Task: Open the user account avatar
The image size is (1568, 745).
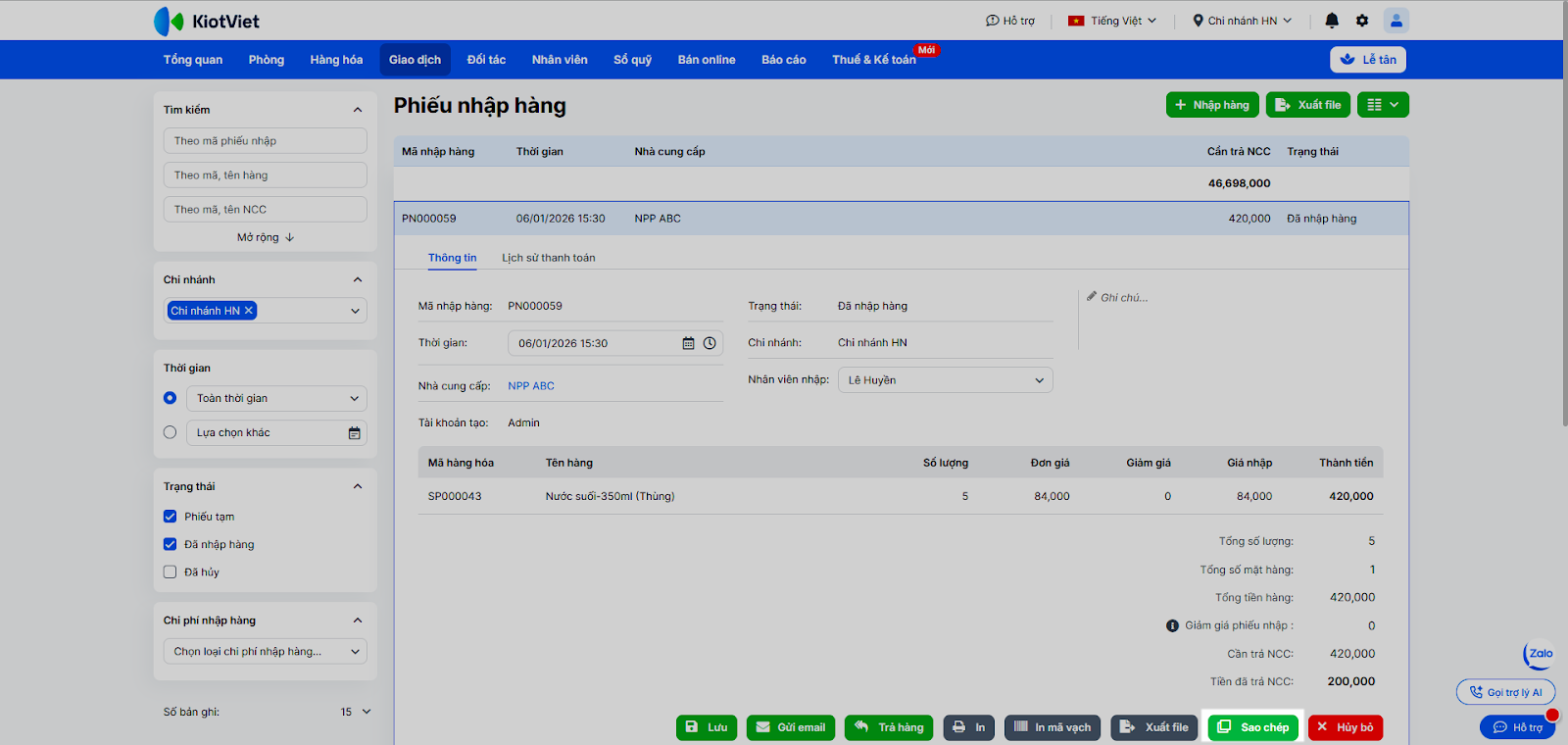Action: pos(1396,21)
